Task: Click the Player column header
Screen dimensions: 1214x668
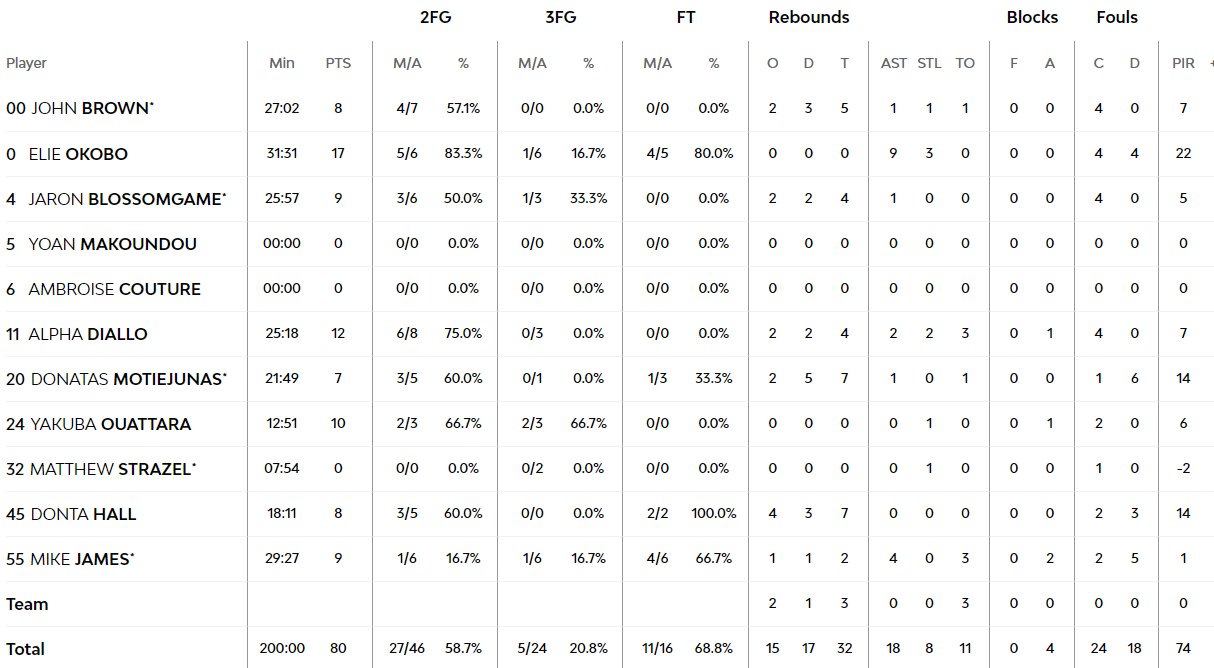Action: 26,63
